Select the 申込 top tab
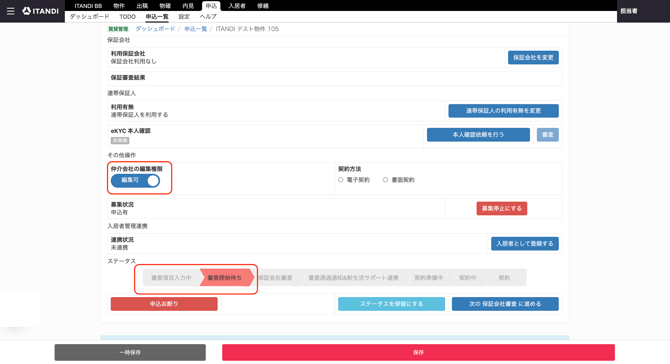The image size is (670, 364). coord(211,6)
